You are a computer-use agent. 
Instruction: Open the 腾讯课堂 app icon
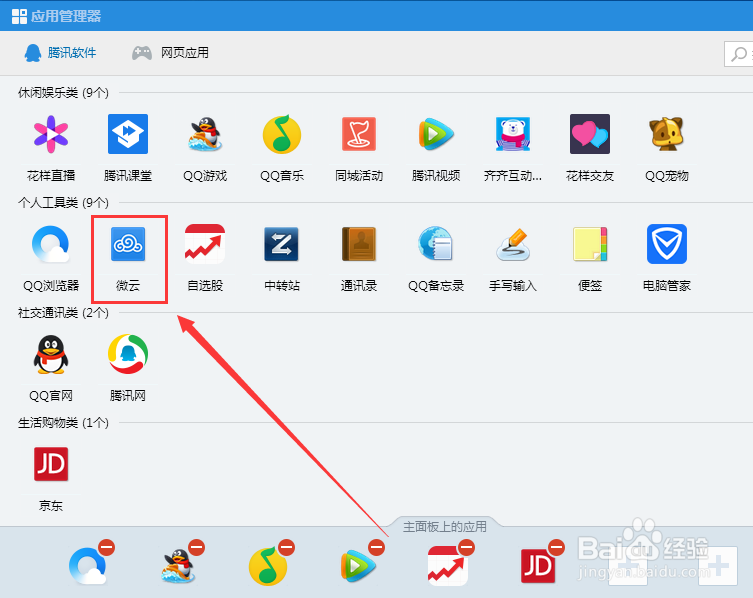point(128,134)
